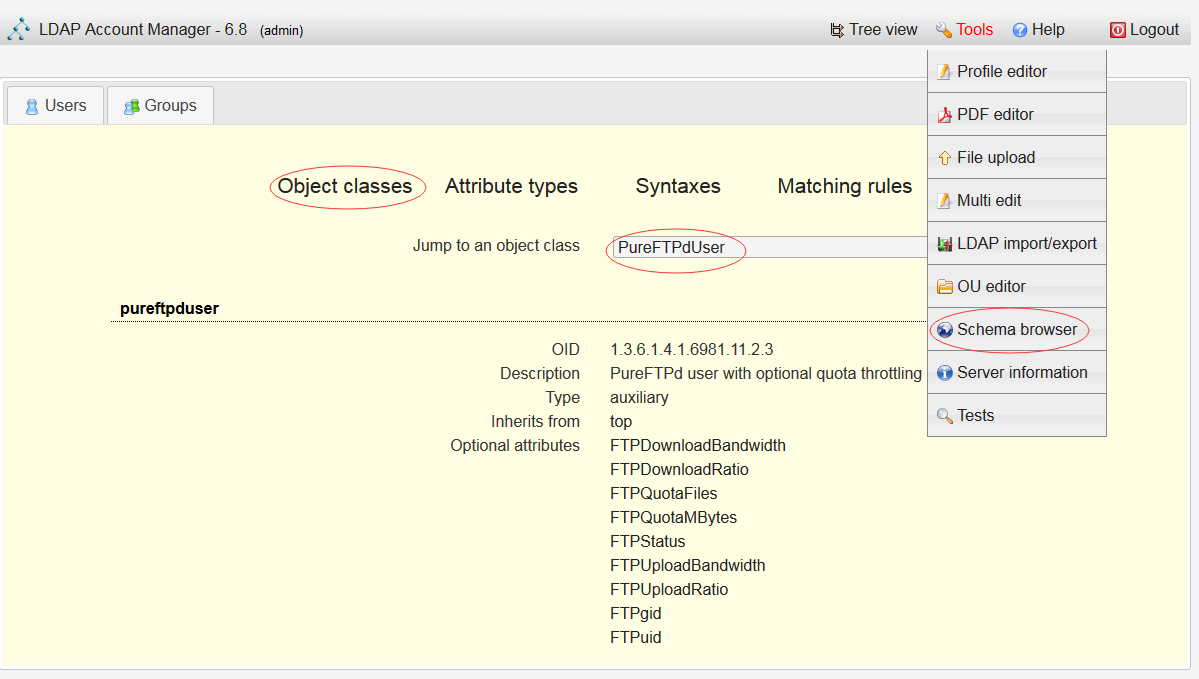The height and width of the screenshot is (679, 1199).
Task: Click the Groups tab people icon
Action: [x=131, y=106]
